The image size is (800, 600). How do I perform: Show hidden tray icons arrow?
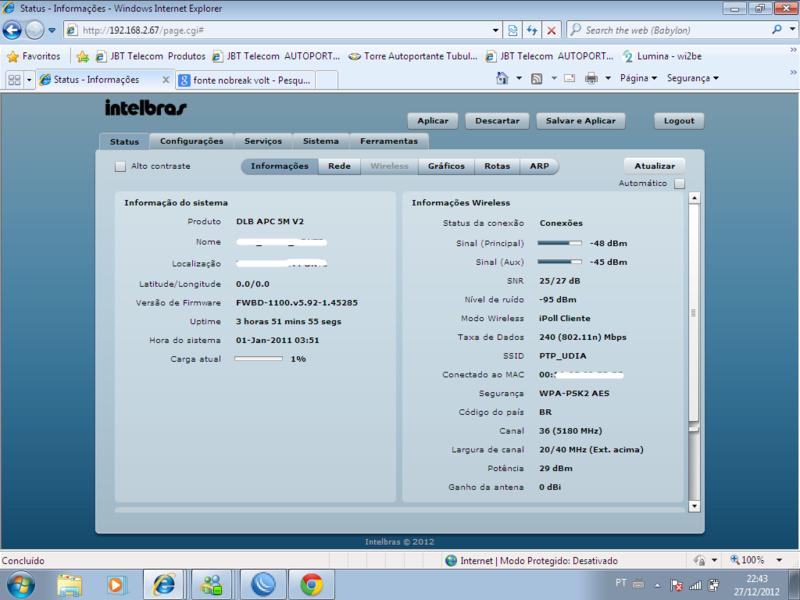coord(657,585)
